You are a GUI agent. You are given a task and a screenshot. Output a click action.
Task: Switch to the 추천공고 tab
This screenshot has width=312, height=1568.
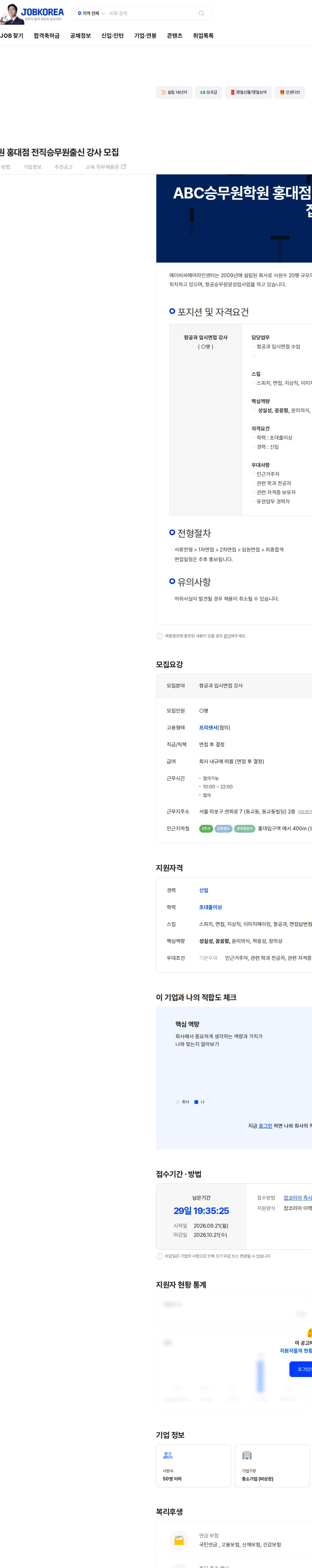coord(63,167)
